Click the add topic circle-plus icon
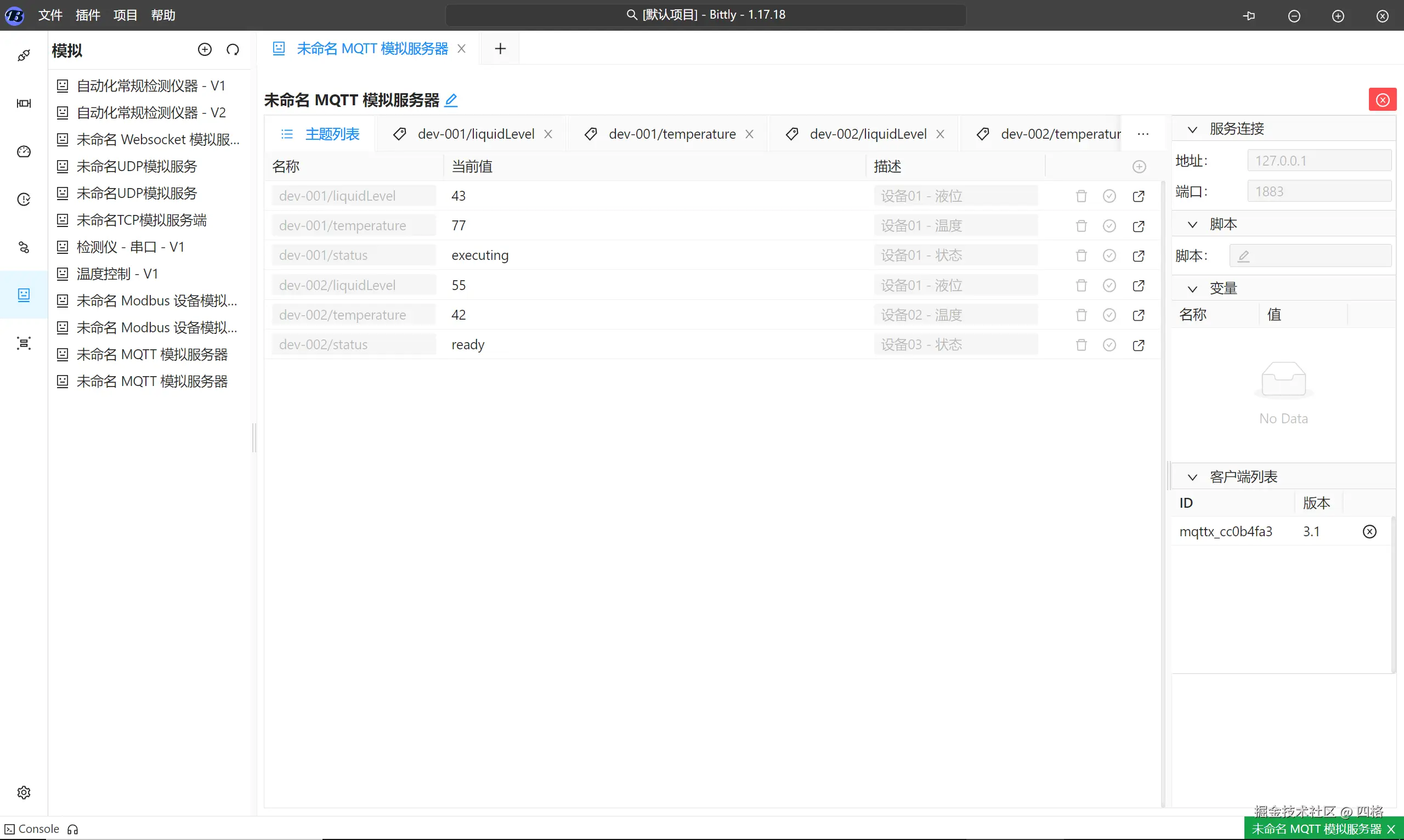 [x=1139, y=167]
